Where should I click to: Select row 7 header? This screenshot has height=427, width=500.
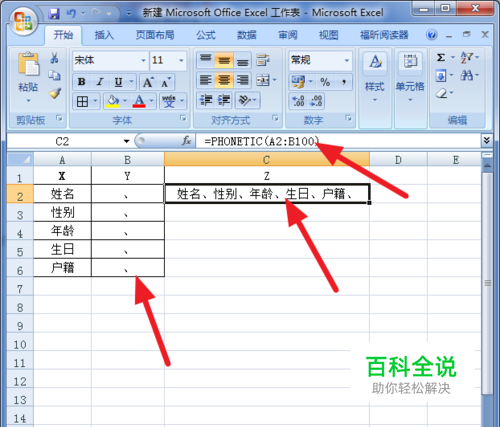(20, 288)
